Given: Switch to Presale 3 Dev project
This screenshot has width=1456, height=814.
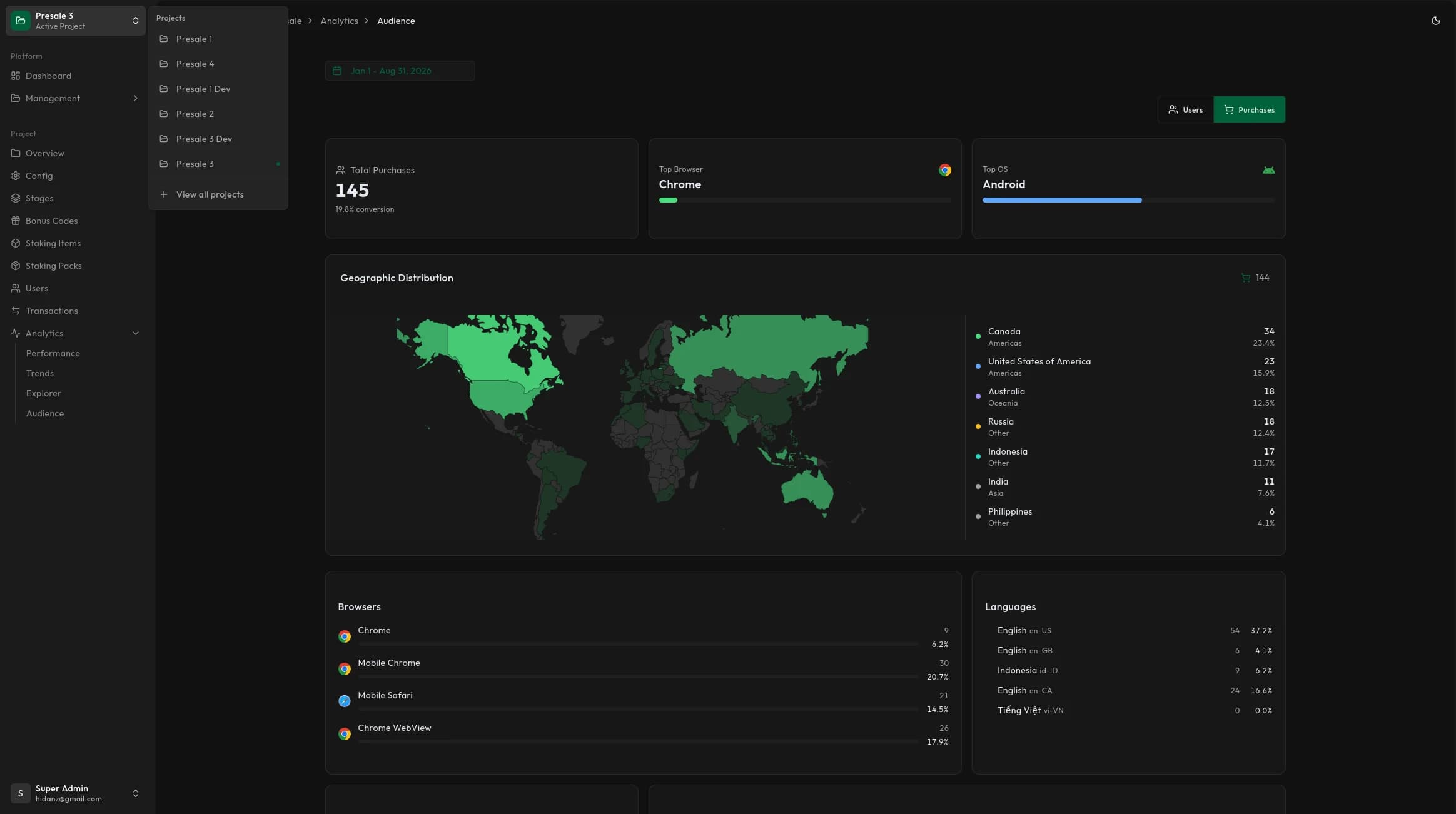Looking at the screenshot, I should [x=218, y=139].
